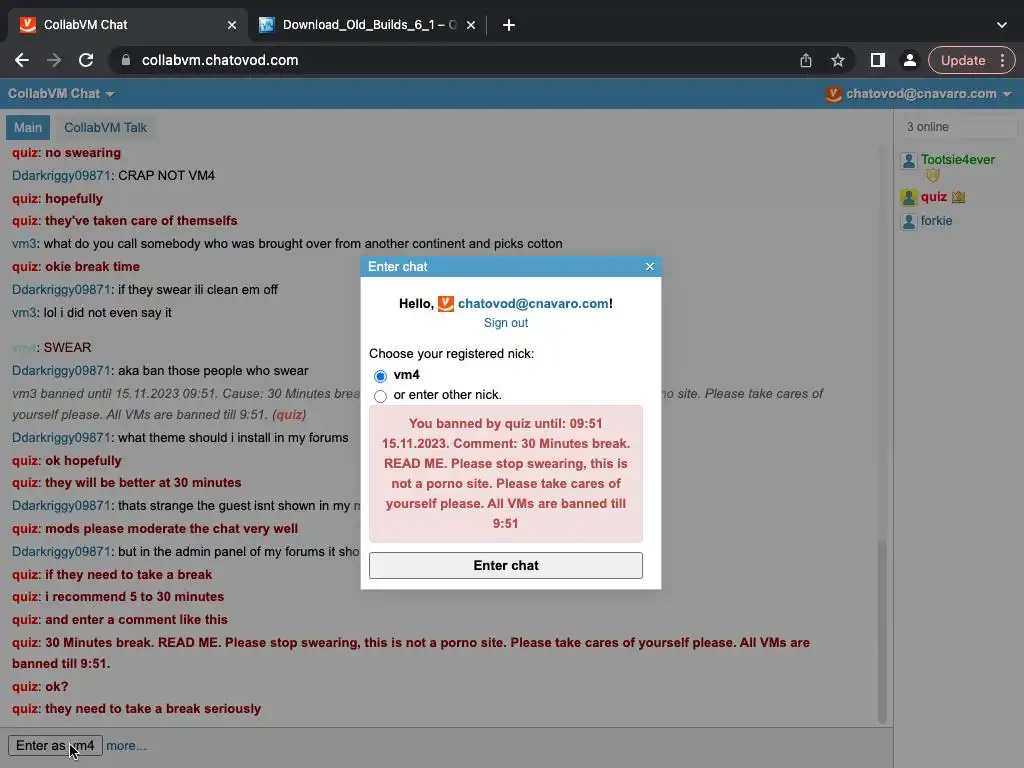Click the Chatovod logo in header account

(x=833, y=94)
